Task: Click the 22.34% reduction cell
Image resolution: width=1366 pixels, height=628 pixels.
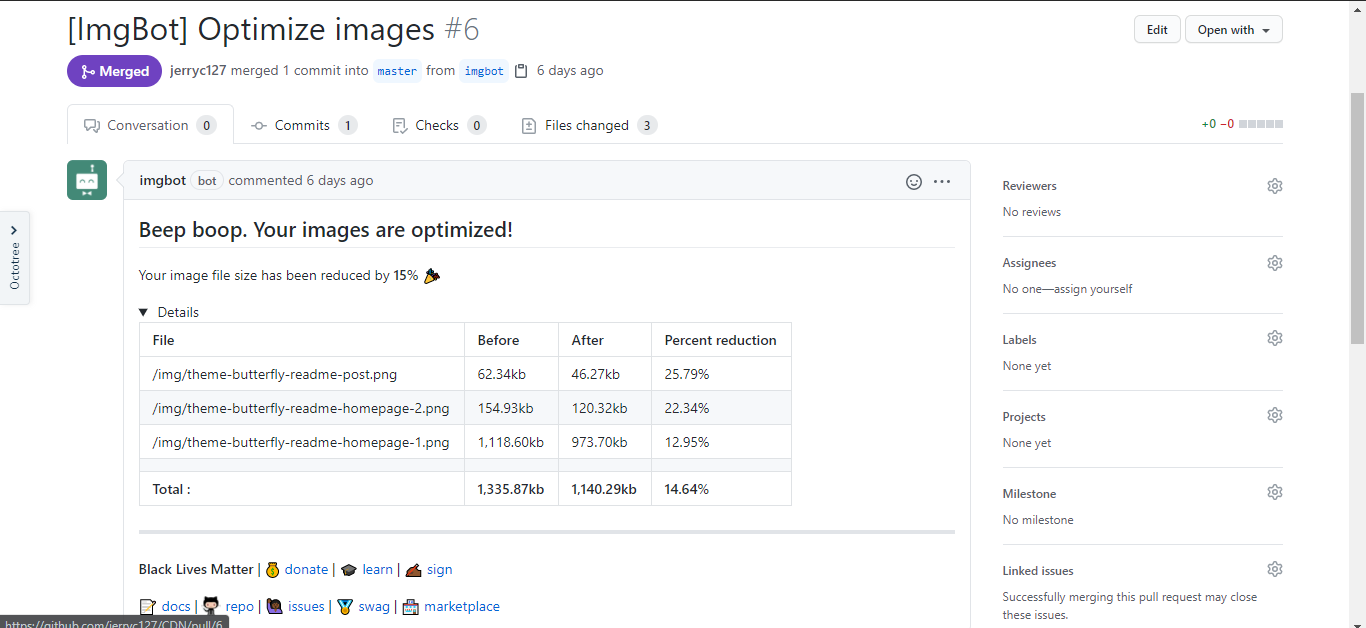Action: 721,408
